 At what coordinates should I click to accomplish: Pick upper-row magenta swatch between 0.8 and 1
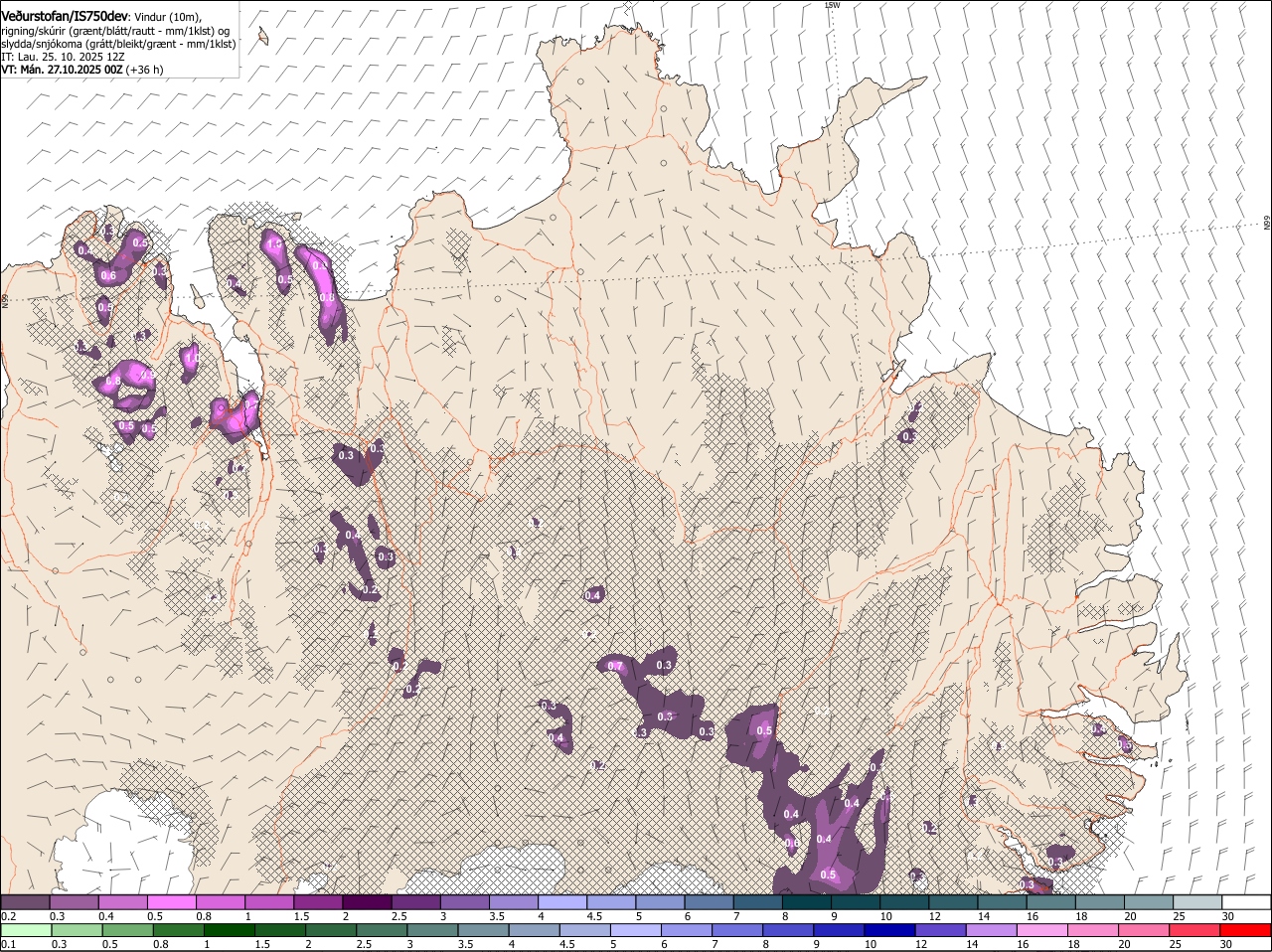pos(221,902)
